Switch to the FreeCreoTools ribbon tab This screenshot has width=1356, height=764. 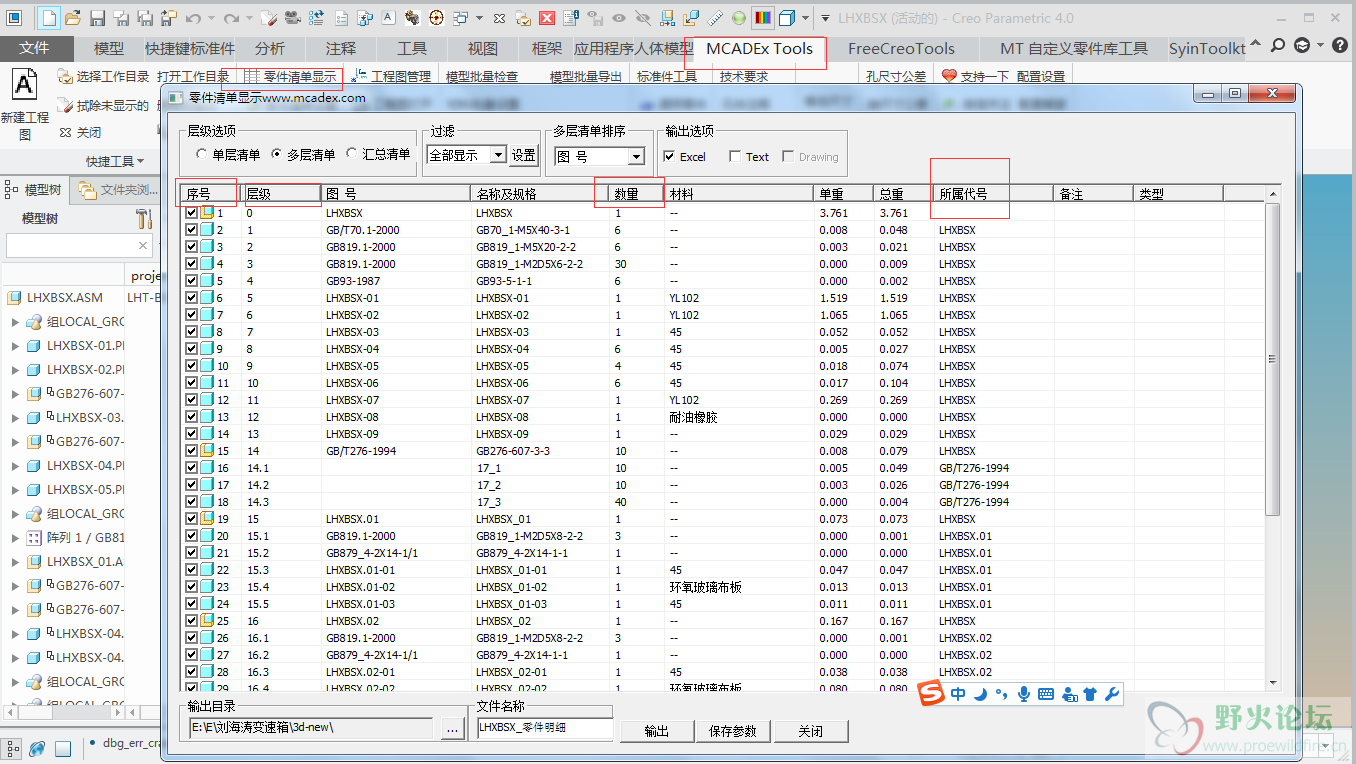pyautogui.click(x=901, y=48)
